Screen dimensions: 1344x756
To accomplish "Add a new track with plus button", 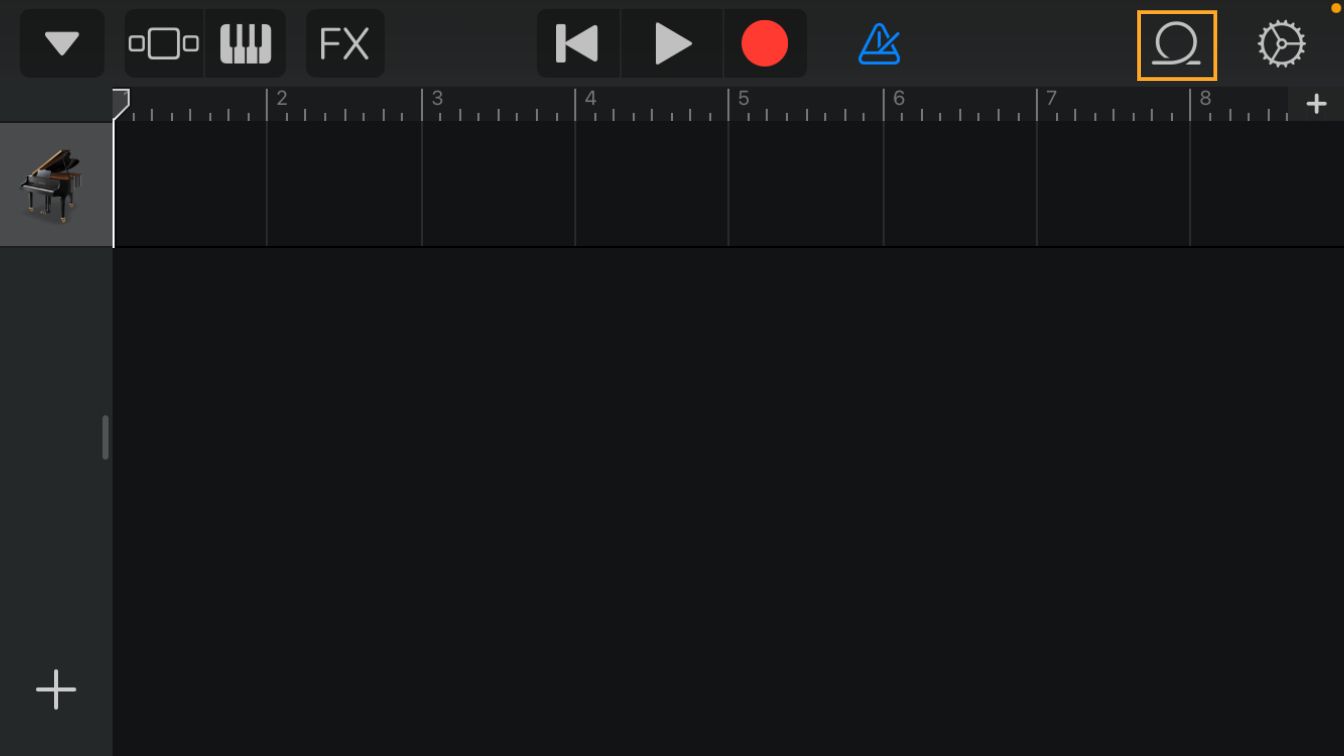I will 56,690.
